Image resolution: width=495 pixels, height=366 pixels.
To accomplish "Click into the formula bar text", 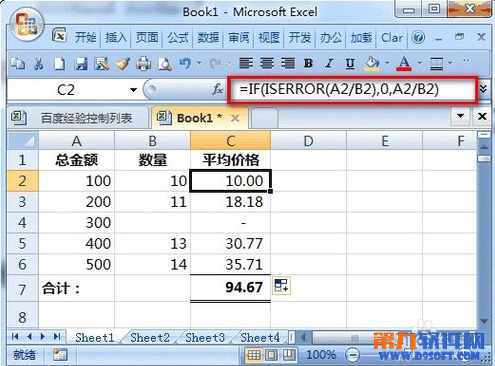I will pos(353,89).
